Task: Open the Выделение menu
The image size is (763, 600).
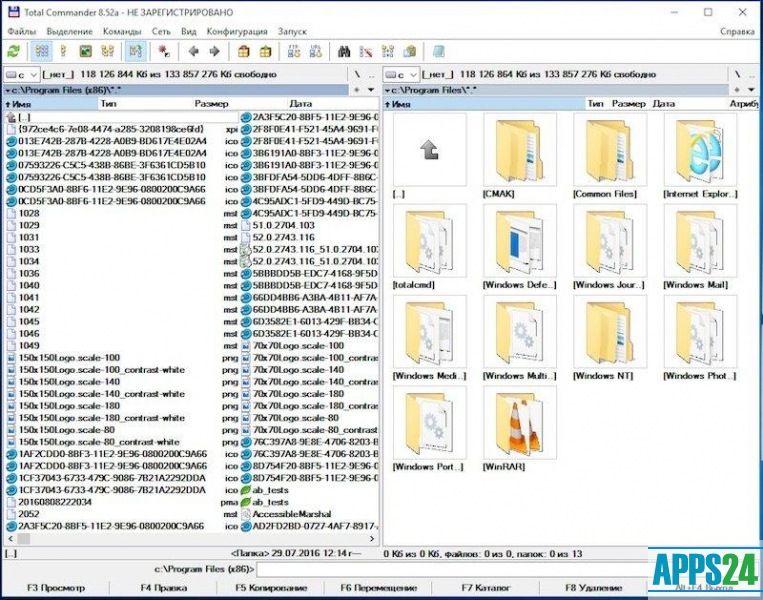Action: [69, 32]
